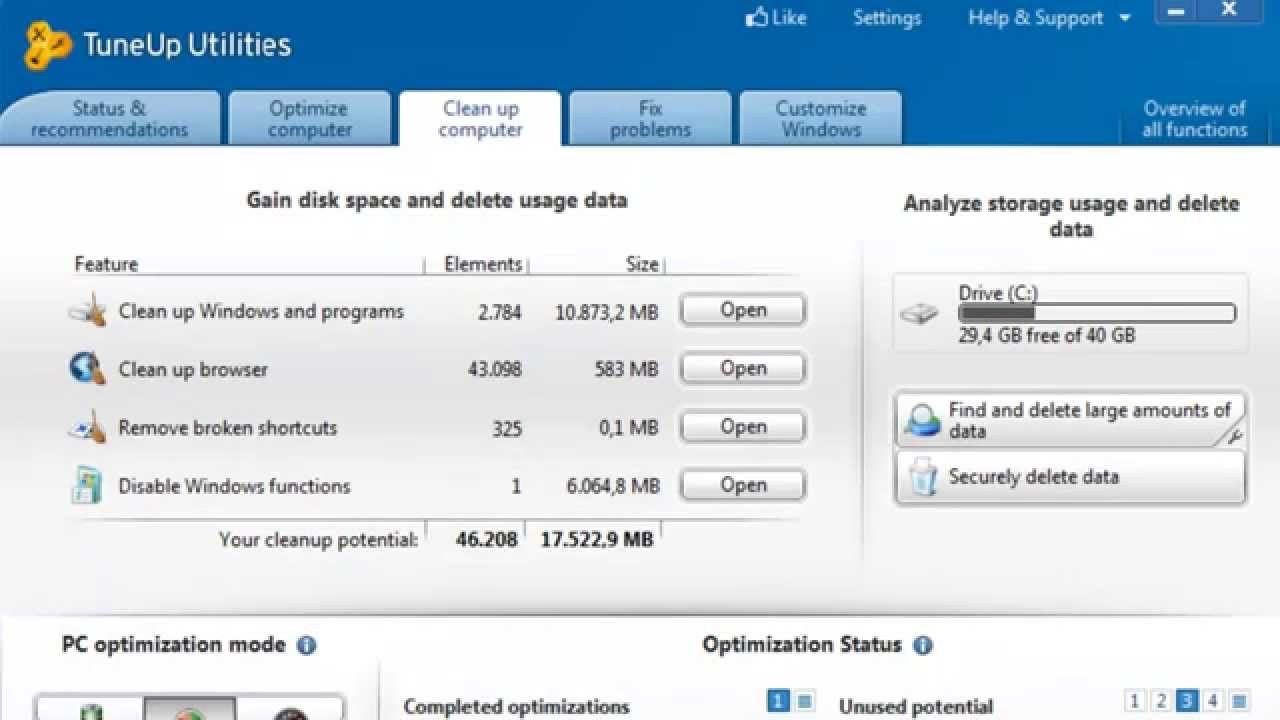
Task: Switch to Fix problems tab
Action: click(650, 119)
